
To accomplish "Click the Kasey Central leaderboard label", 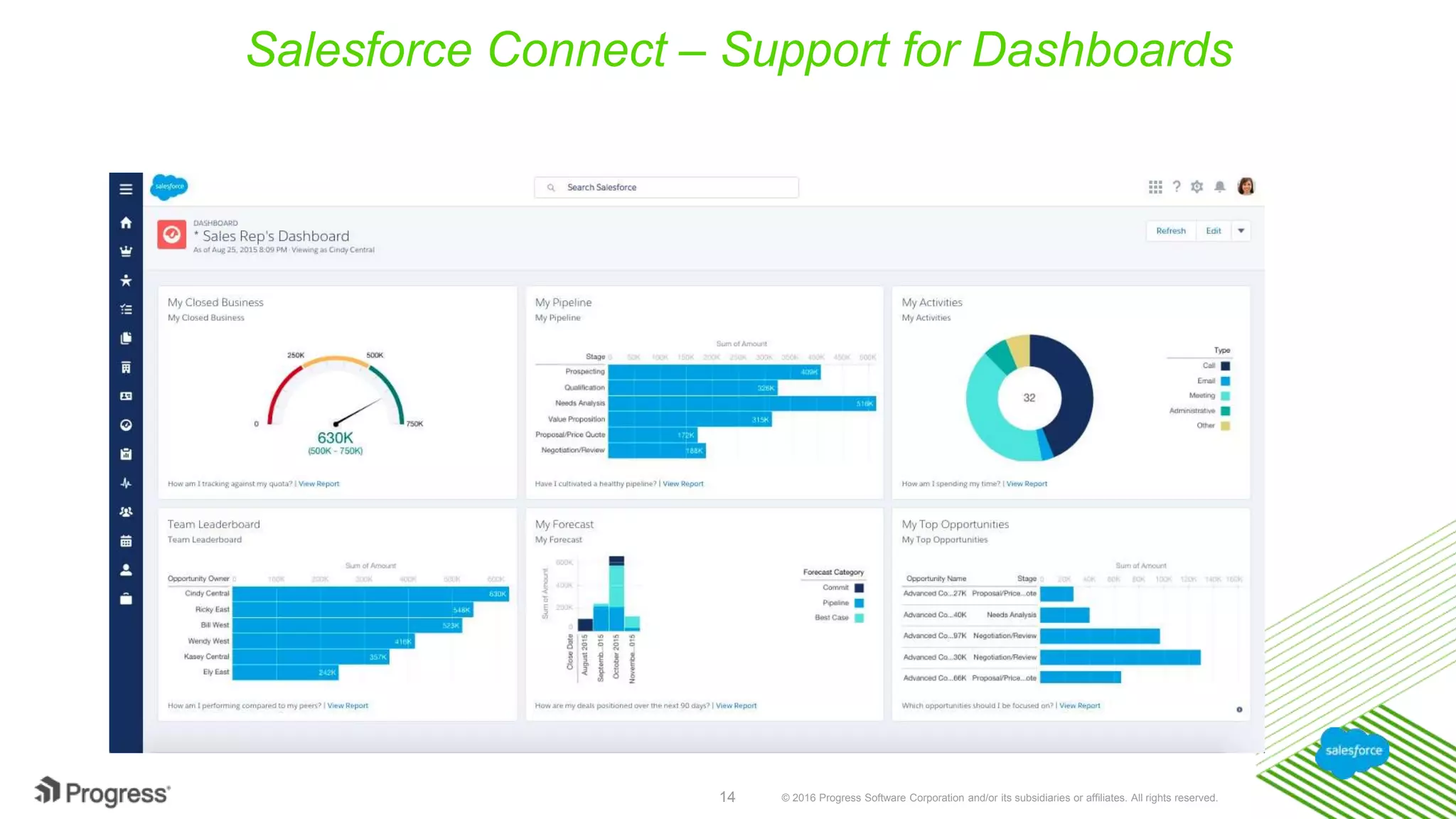I will 206,657.
